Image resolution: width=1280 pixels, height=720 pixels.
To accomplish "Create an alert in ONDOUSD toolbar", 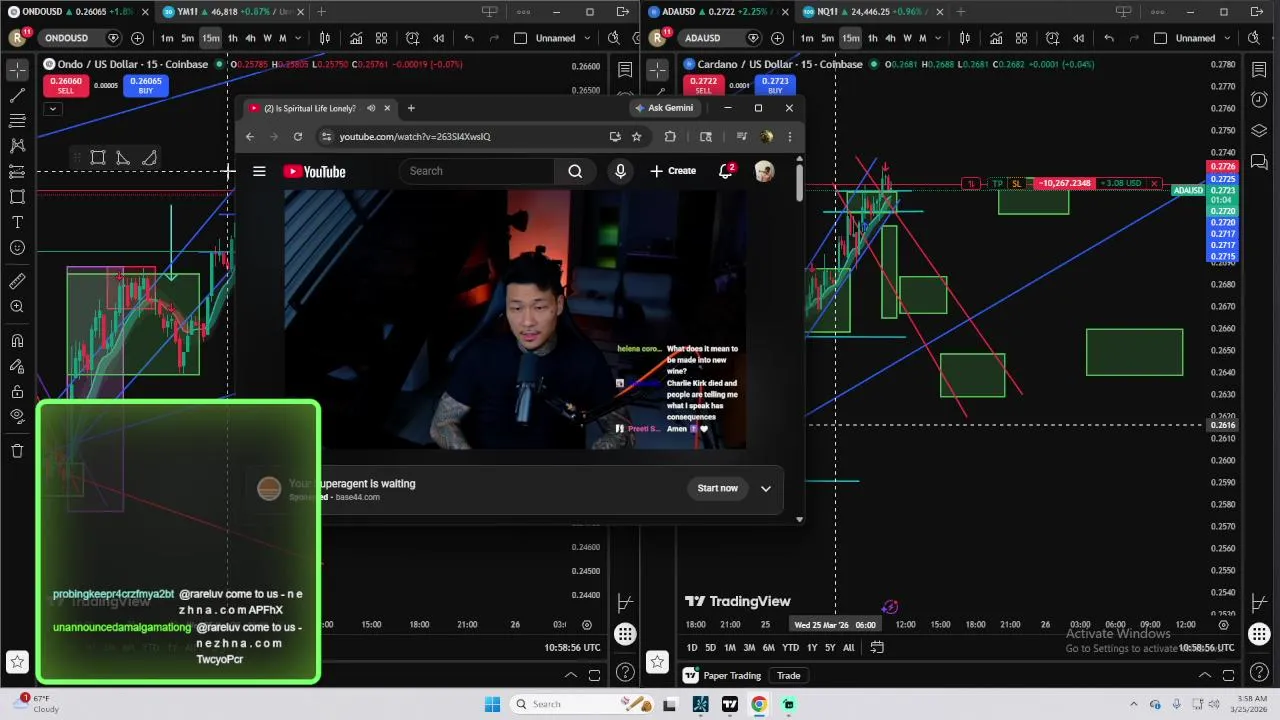I will [x=412, y=38].
